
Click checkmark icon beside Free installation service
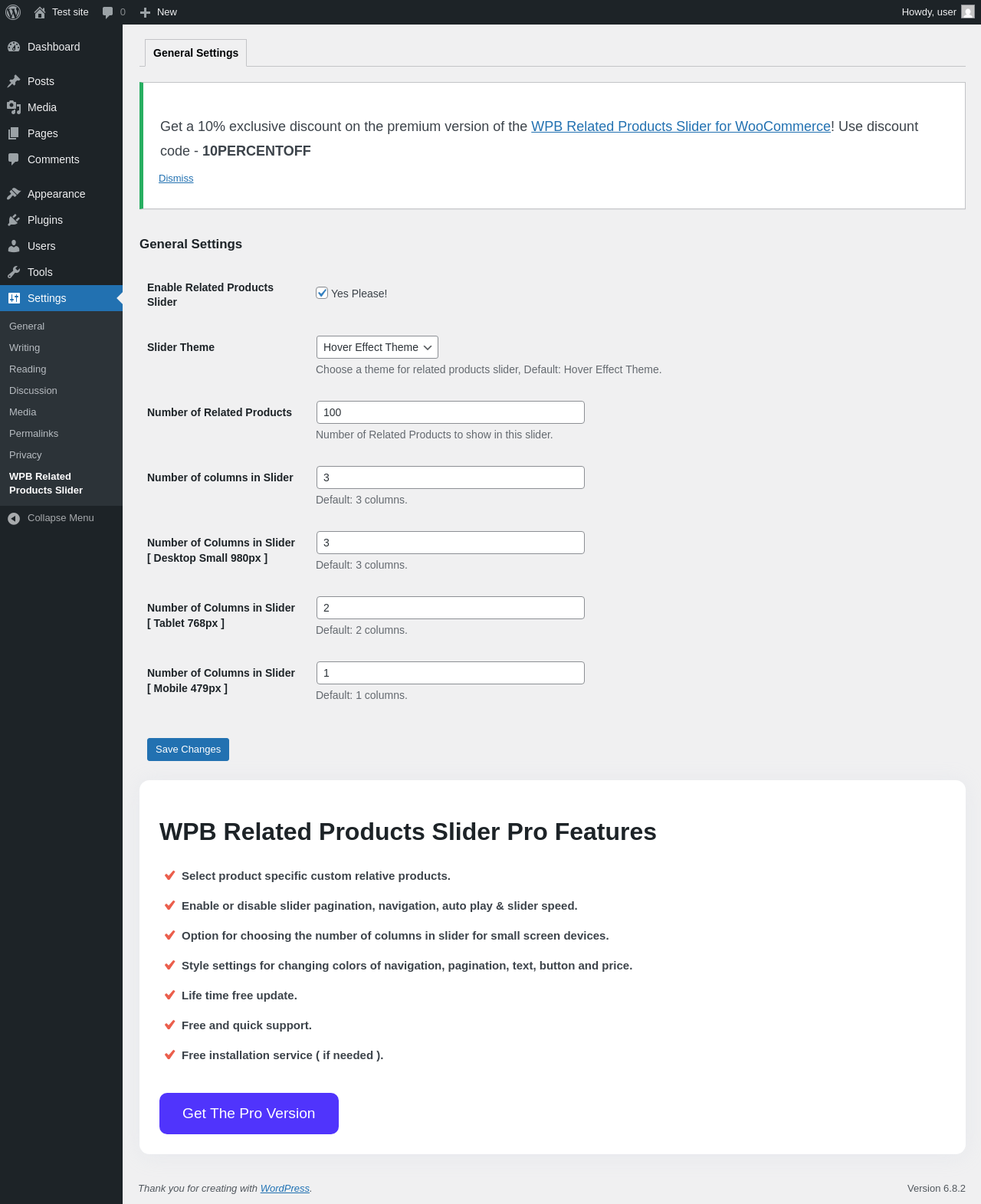170,1055
